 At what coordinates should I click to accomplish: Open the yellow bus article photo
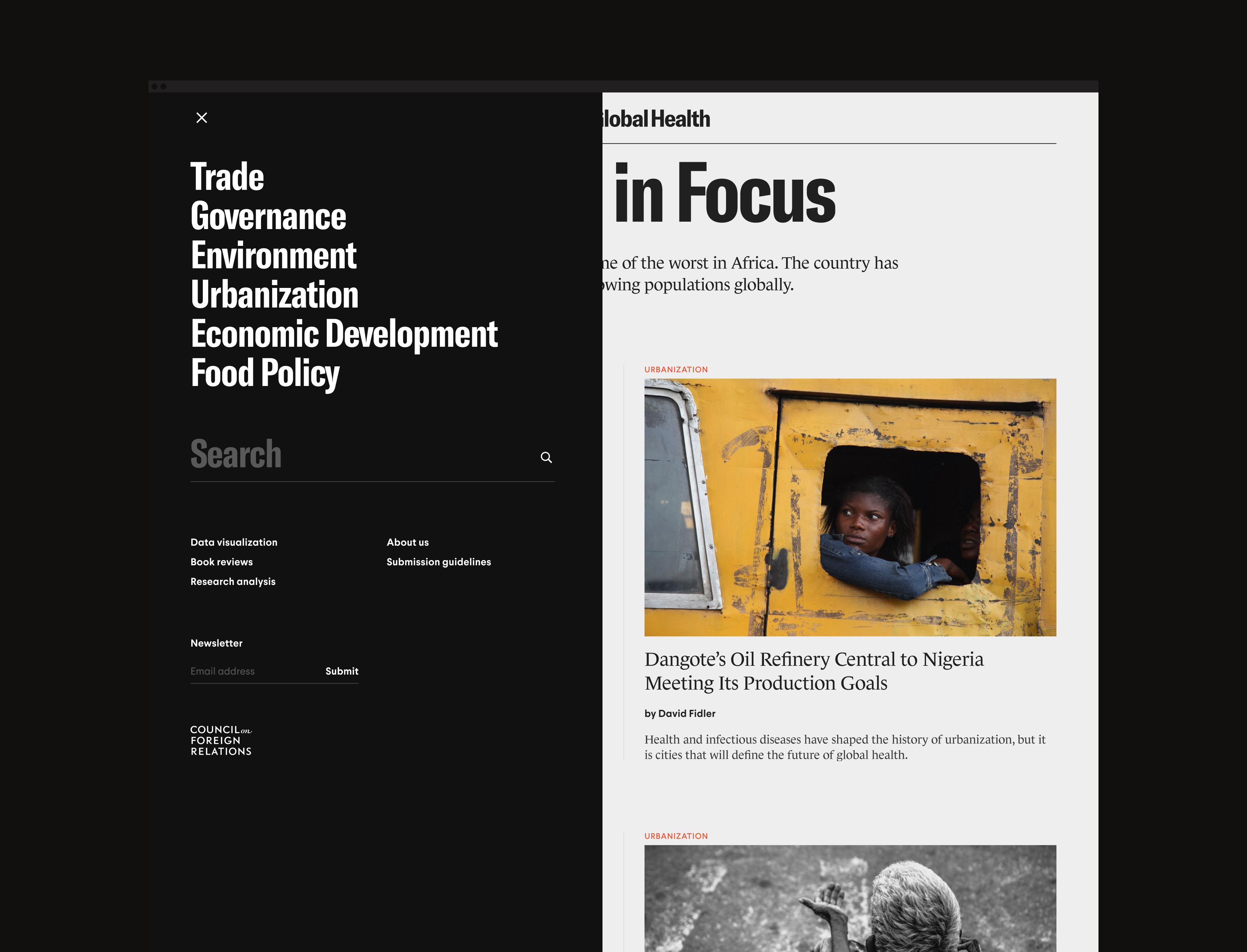[850, 508]
